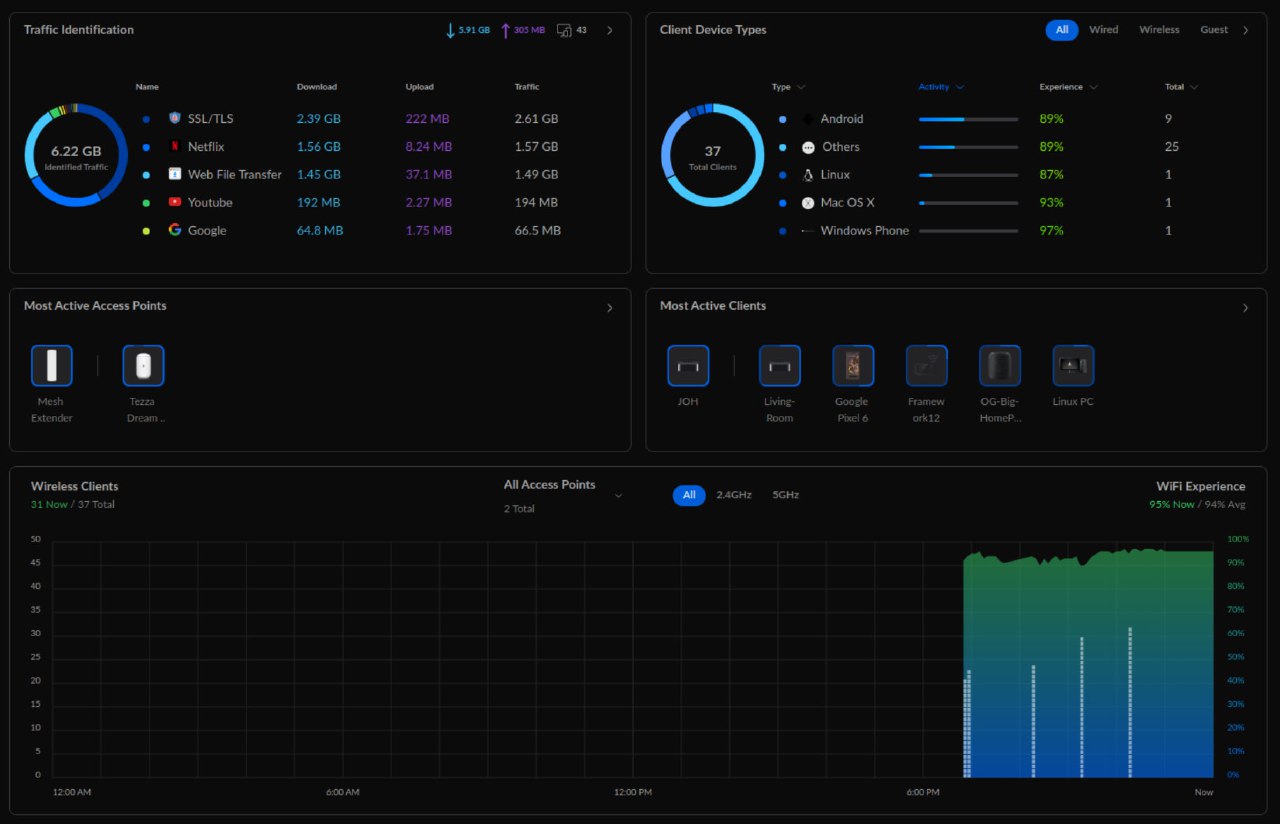Image resolution: width=1280 pixels, height=824 pixels.
Task: Select the Linux PC client icon
Action: pyautogui.click(x=1073, y=366)
